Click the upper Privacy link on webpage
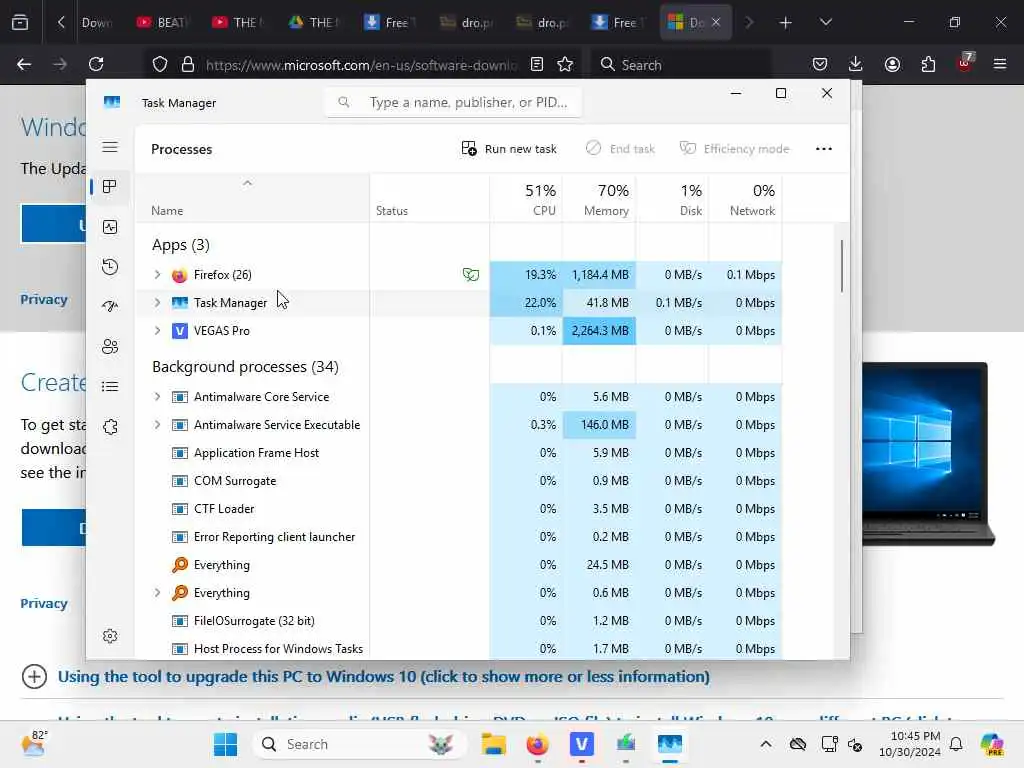Viewport: 1024px width, 768px height. [44, 300]
